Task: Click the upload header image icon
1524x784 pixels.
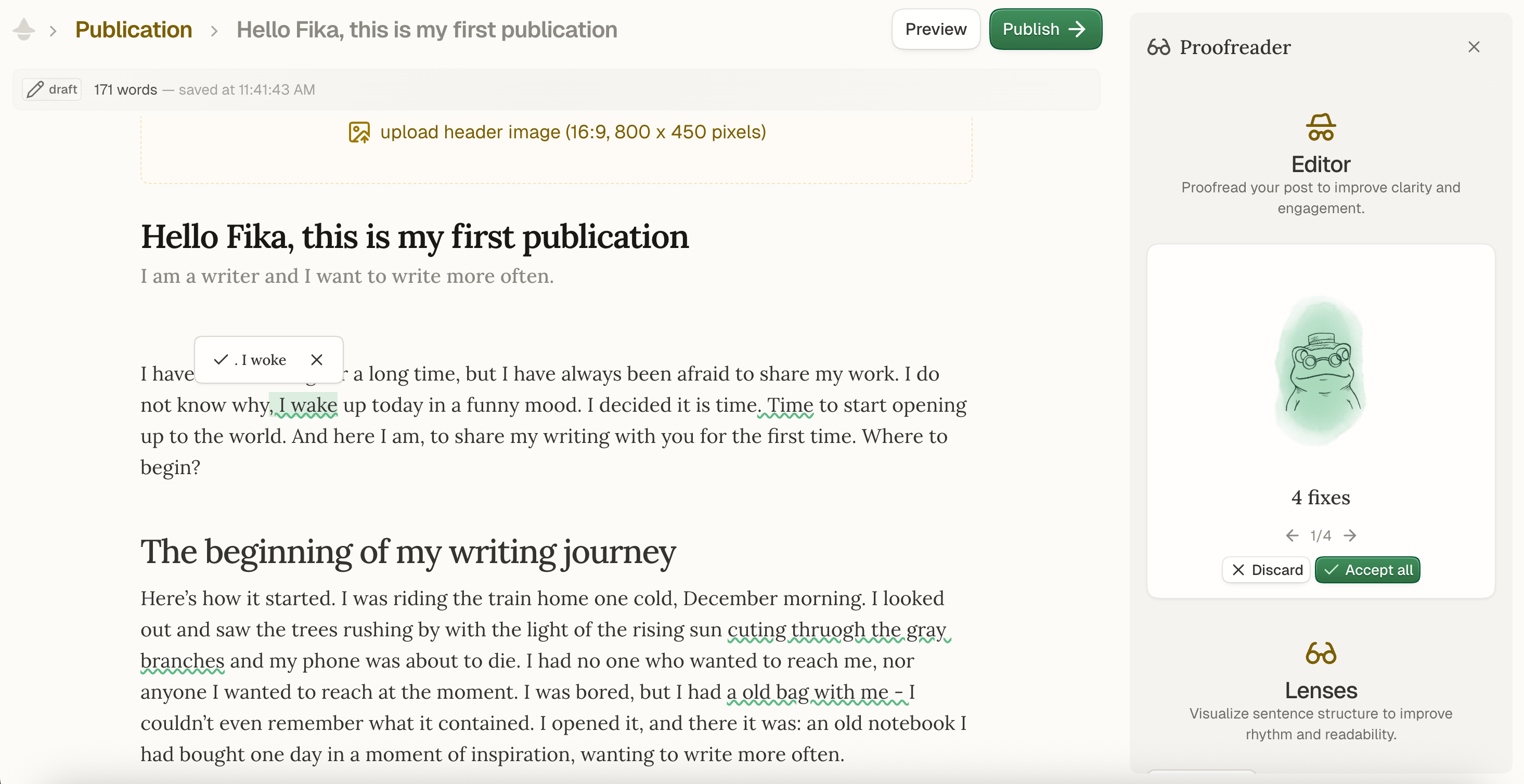Action: (x=360, y=132)
